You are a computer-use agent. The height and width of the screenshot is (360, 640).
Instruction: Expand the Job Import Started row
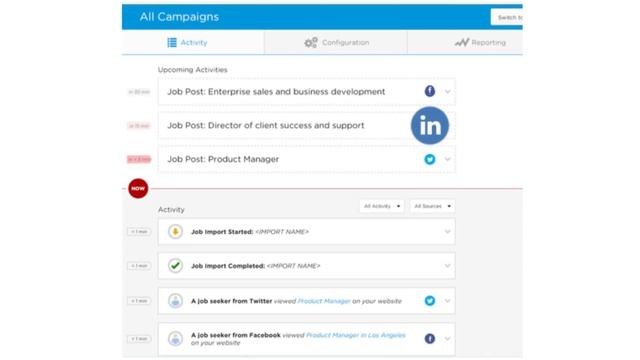point(447,232)
